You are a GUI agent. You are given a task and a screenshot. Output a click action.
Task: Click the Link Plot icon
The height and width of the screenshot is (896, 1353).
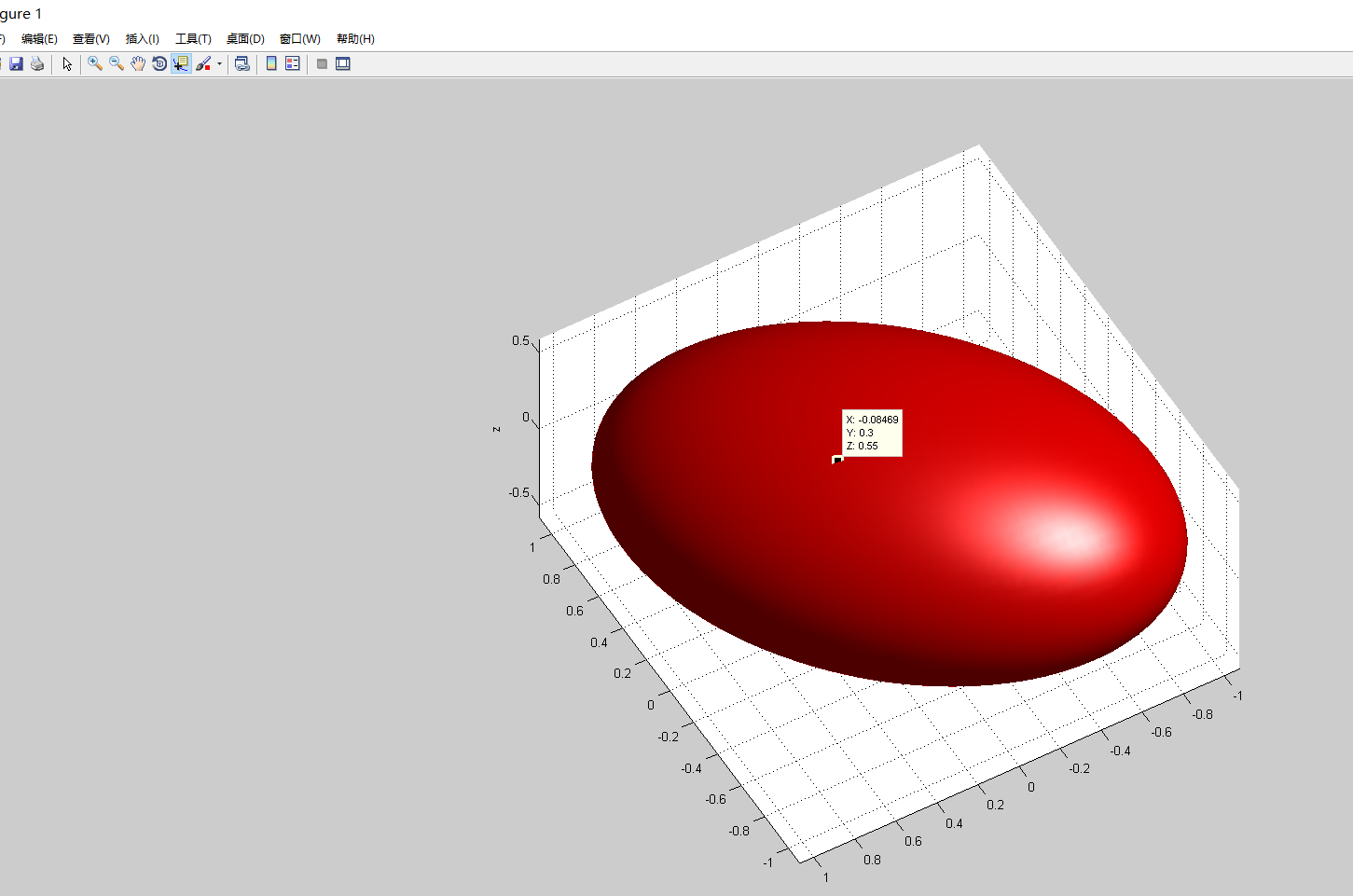242,63
